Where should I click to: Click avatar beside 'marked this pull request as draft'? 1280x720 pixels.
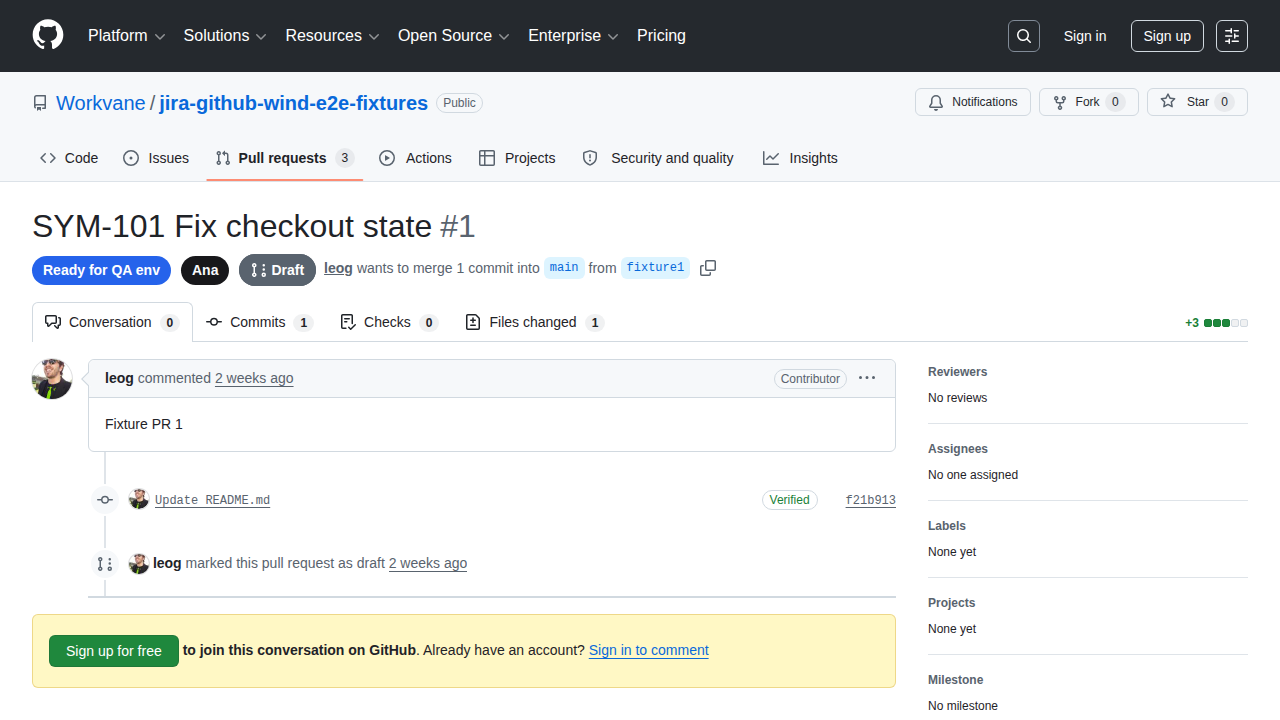click(139, 563)
